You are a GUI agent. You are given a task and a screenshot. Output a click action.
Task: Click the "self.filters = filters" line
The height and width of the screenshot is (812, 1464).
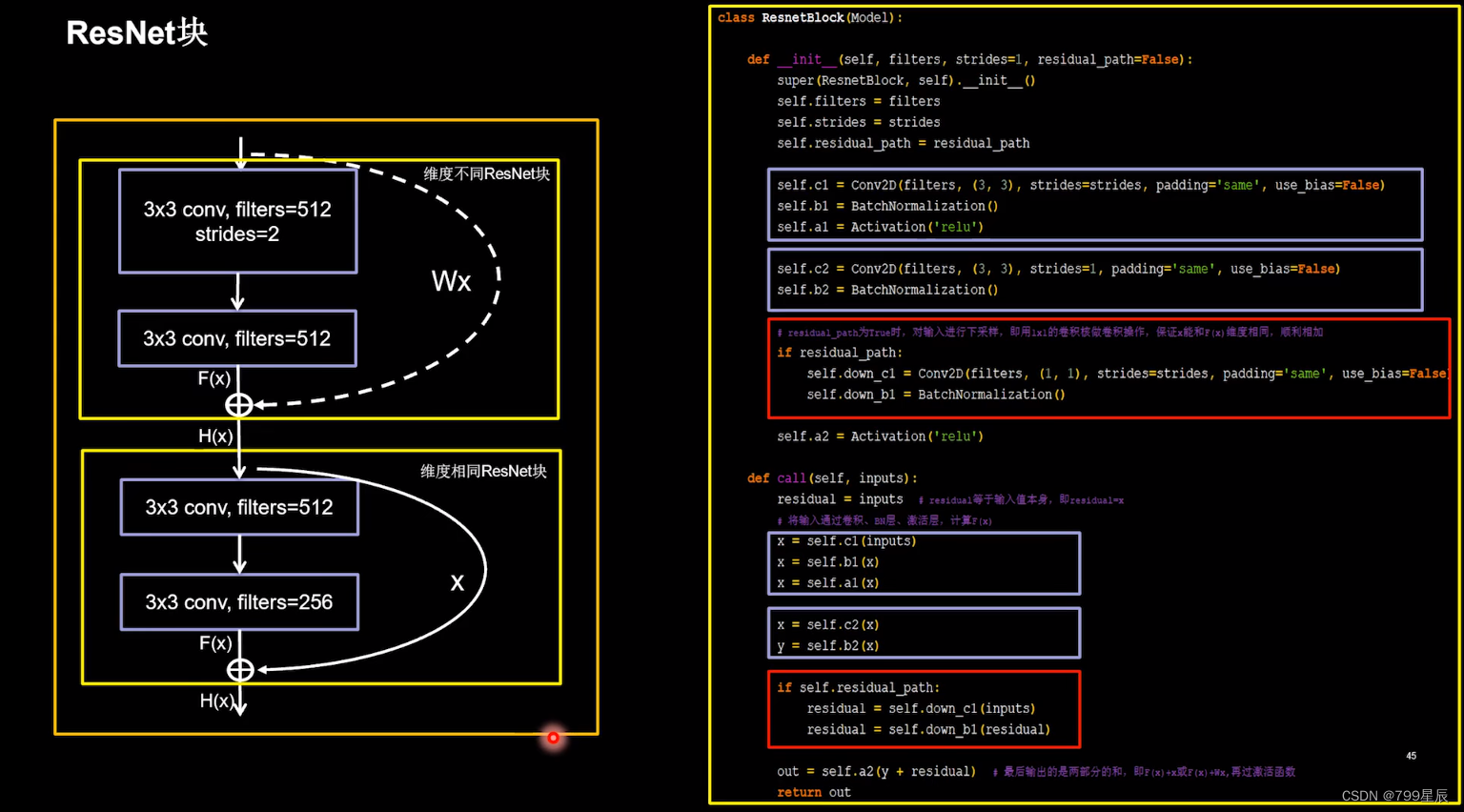(858, 101)
